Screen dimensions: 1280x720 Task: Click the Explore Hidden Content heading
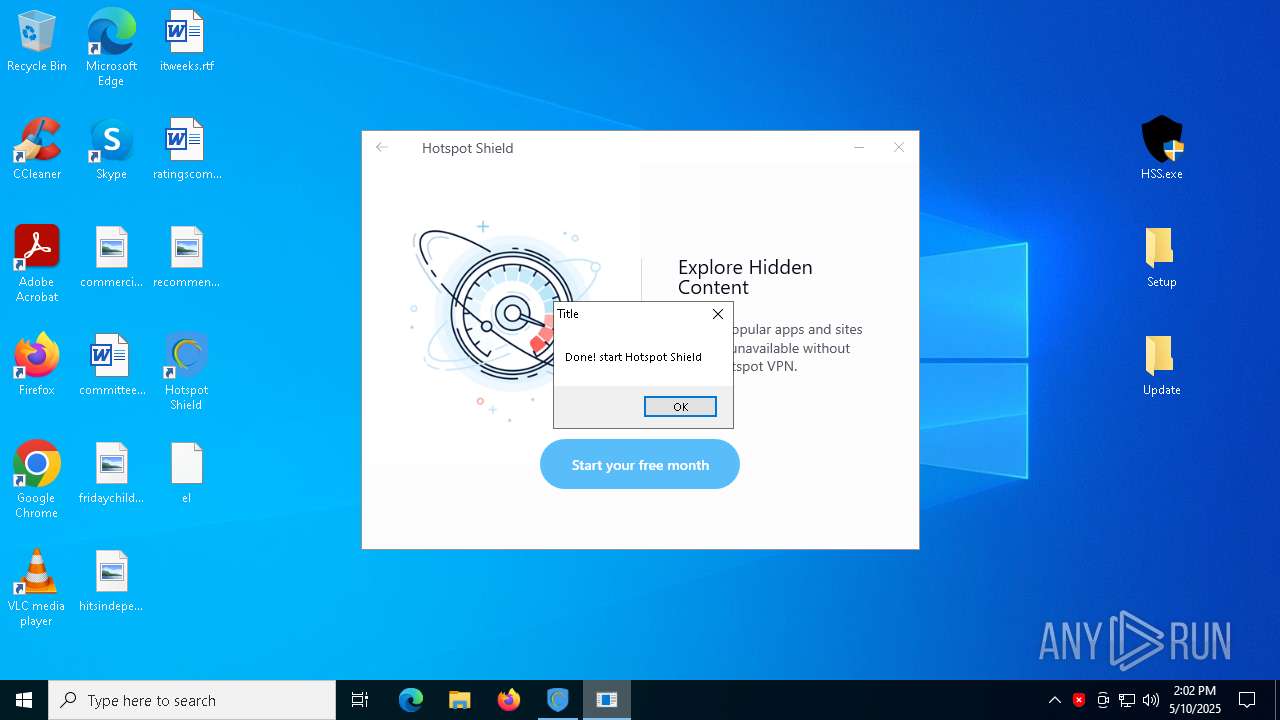coord(745,277)
